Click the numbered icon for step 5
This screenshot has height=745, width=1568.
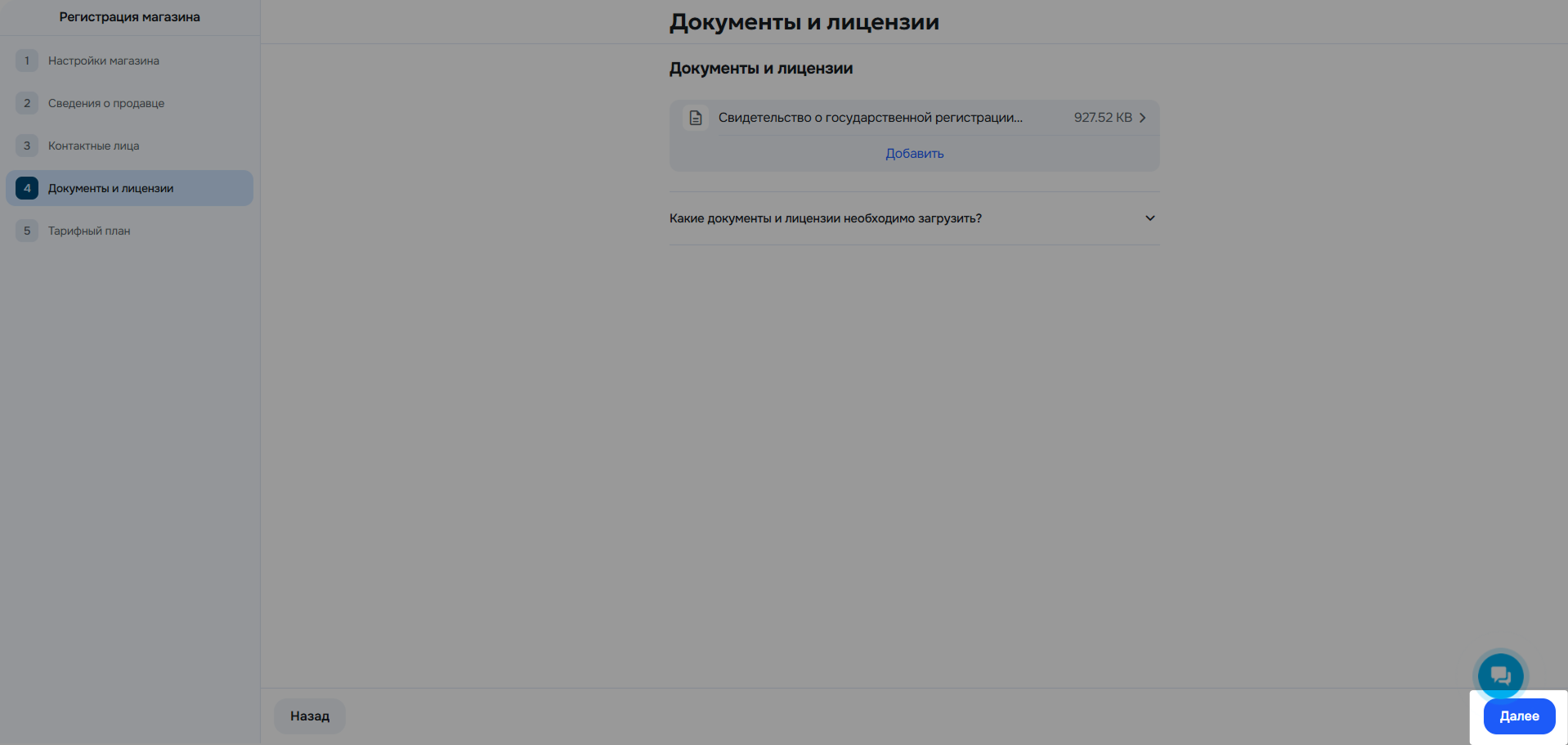26,230
